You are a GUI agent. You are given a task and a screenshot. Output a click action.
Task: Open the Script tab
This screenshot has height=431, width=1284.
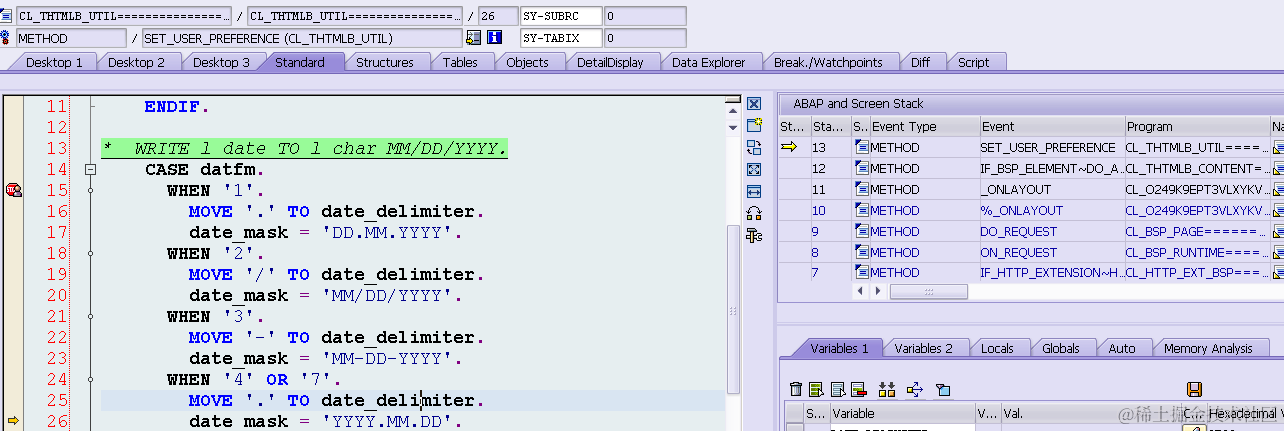973,62
